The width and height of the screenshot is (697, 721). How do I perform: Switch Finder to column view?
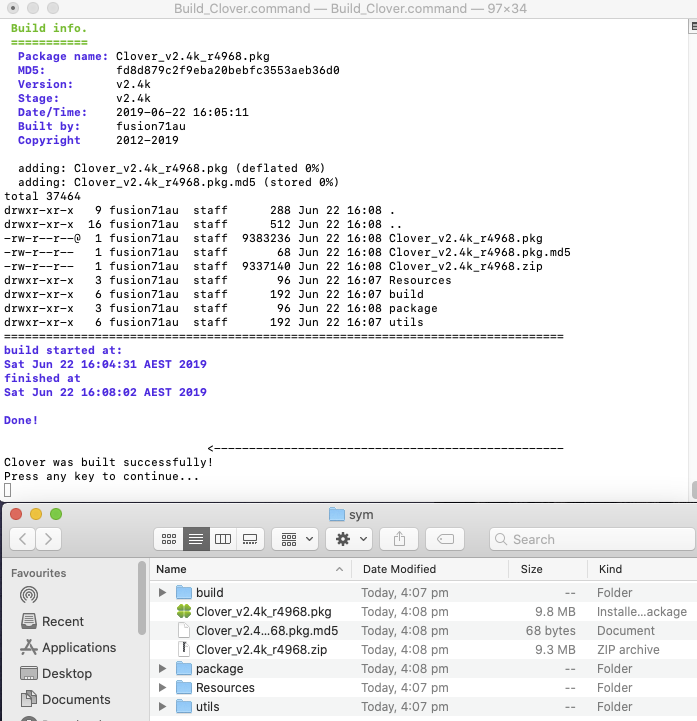point(223,539)
